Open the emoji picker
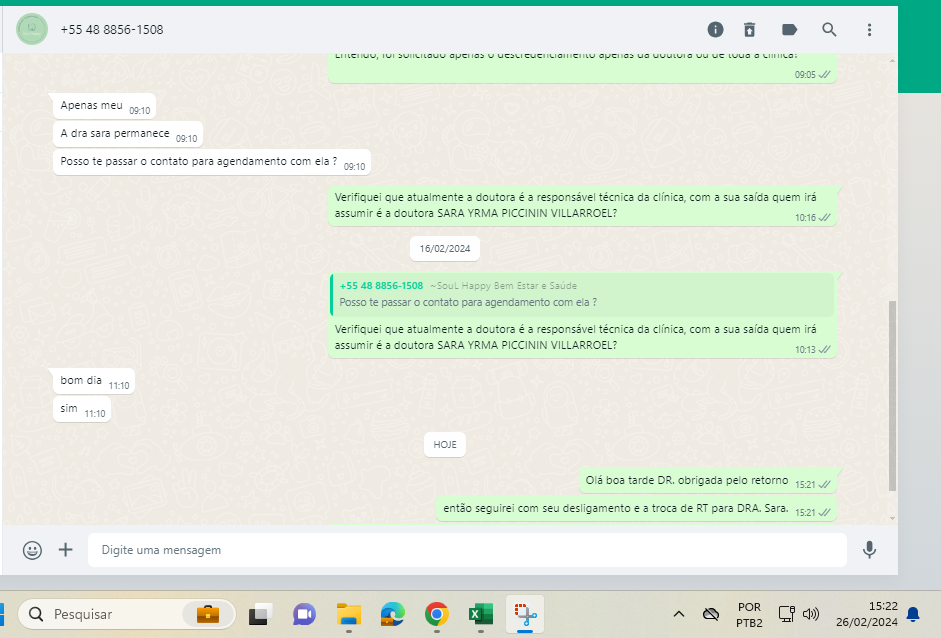The height and width of the screenshot is (638, 941). pyautogui.click(x=32, y=550)
